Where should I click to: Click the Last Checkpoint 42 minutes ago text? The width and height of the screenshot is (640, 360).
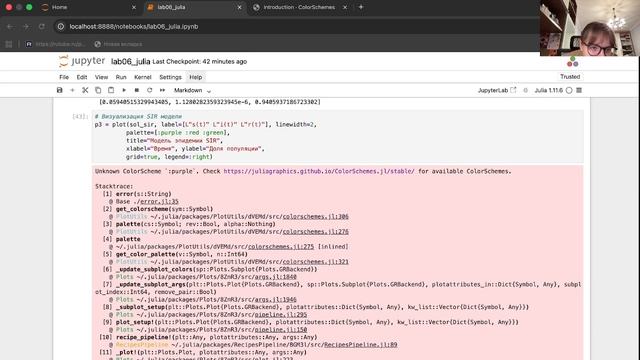click(x=200, y=62)
